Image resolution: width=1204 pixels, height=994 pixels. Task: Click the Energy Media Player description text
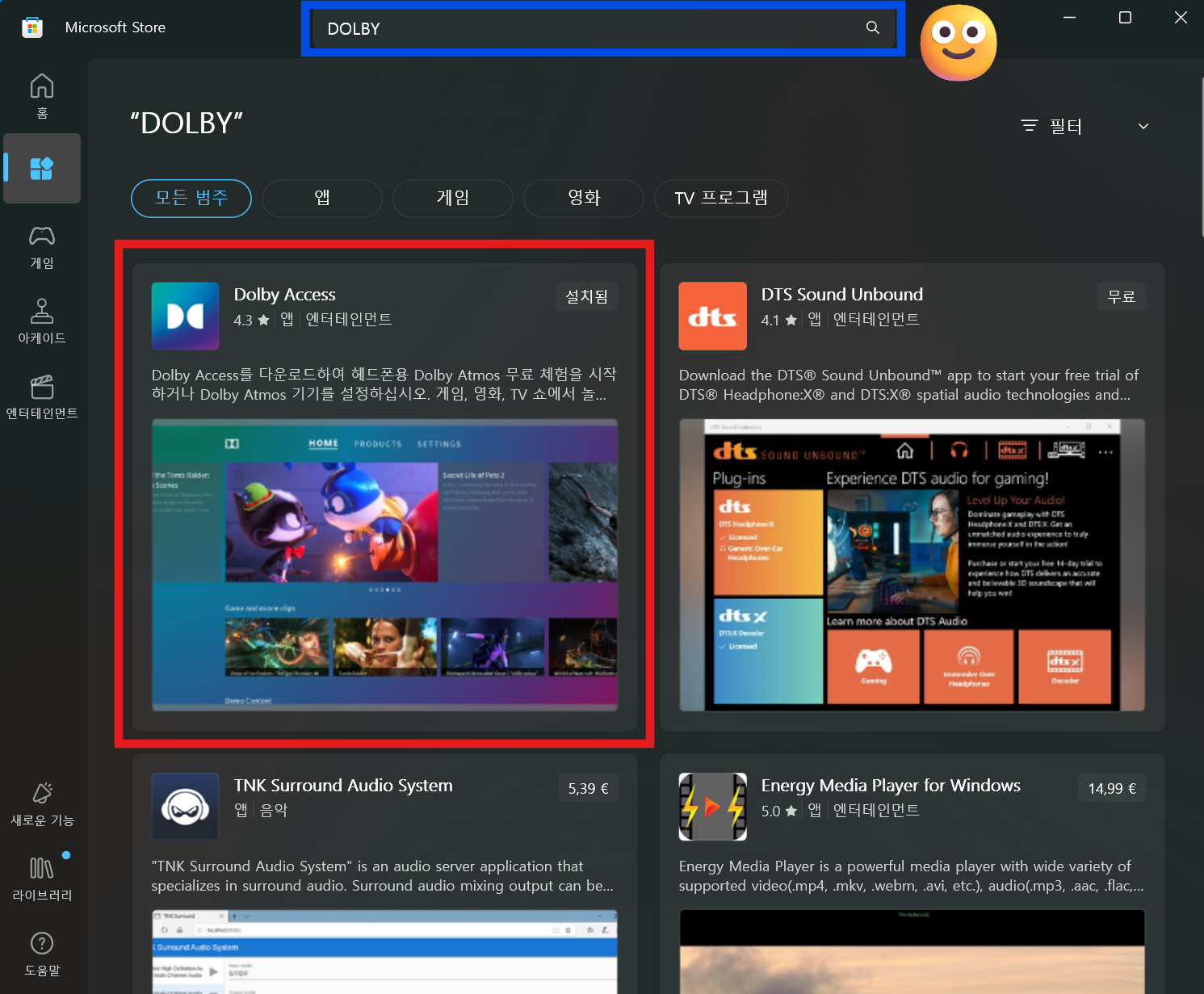pos(911,876)
